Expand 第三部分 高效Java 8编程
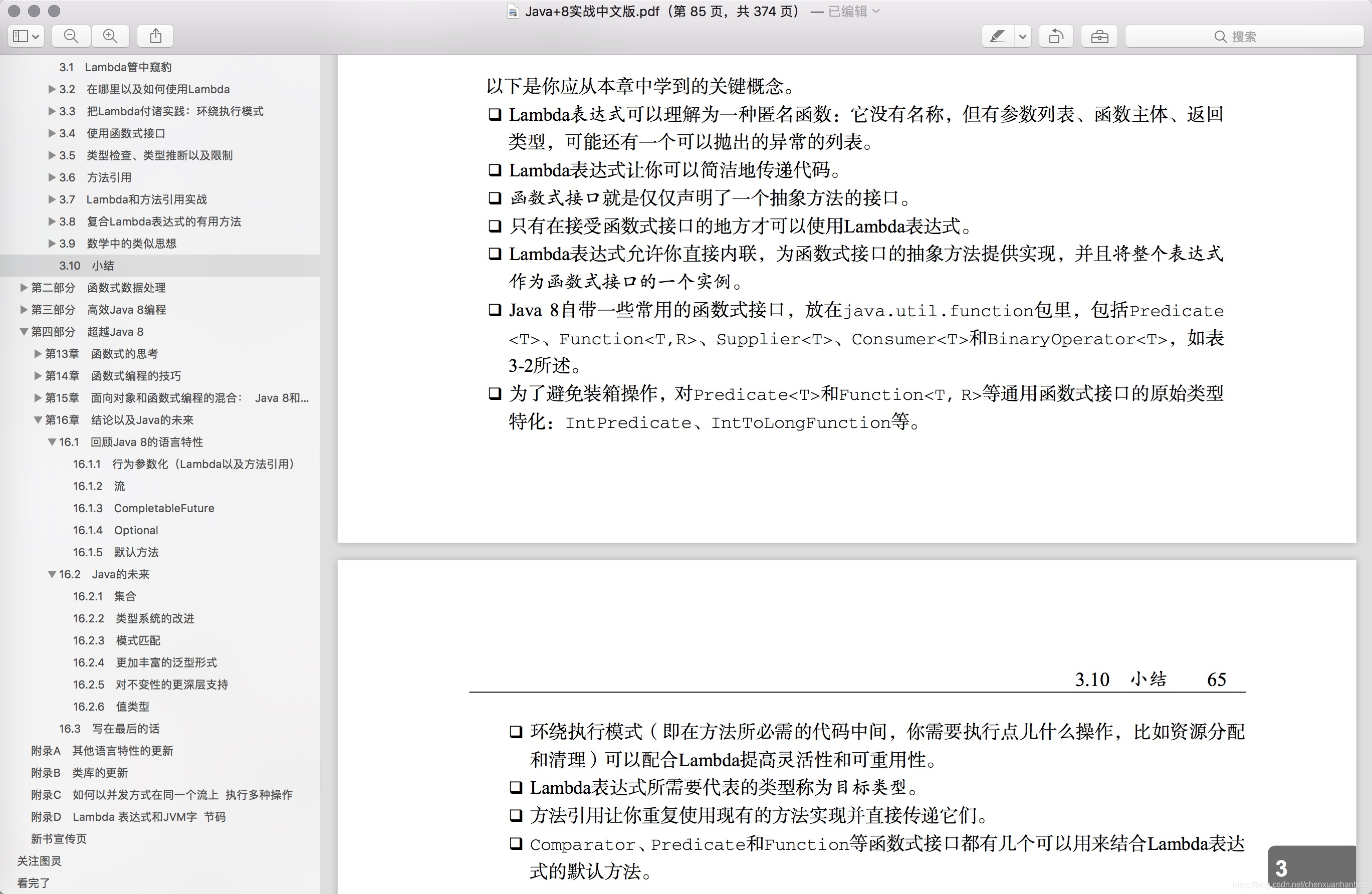This screenshot has height=894, width=1372. tap(24, 310)
